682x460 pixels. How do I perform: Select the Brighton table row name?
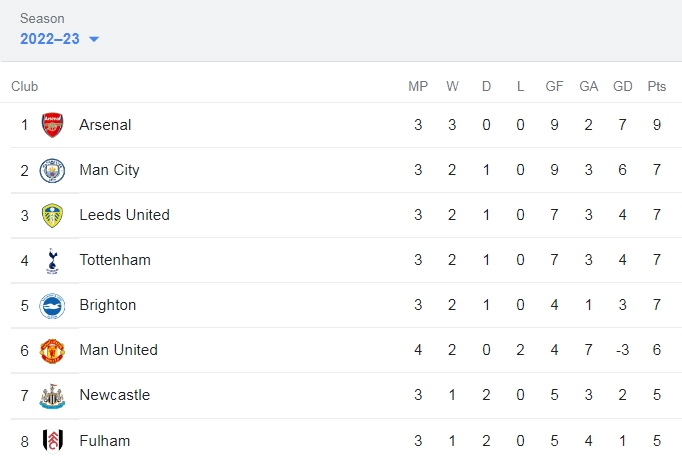point(107,305)
